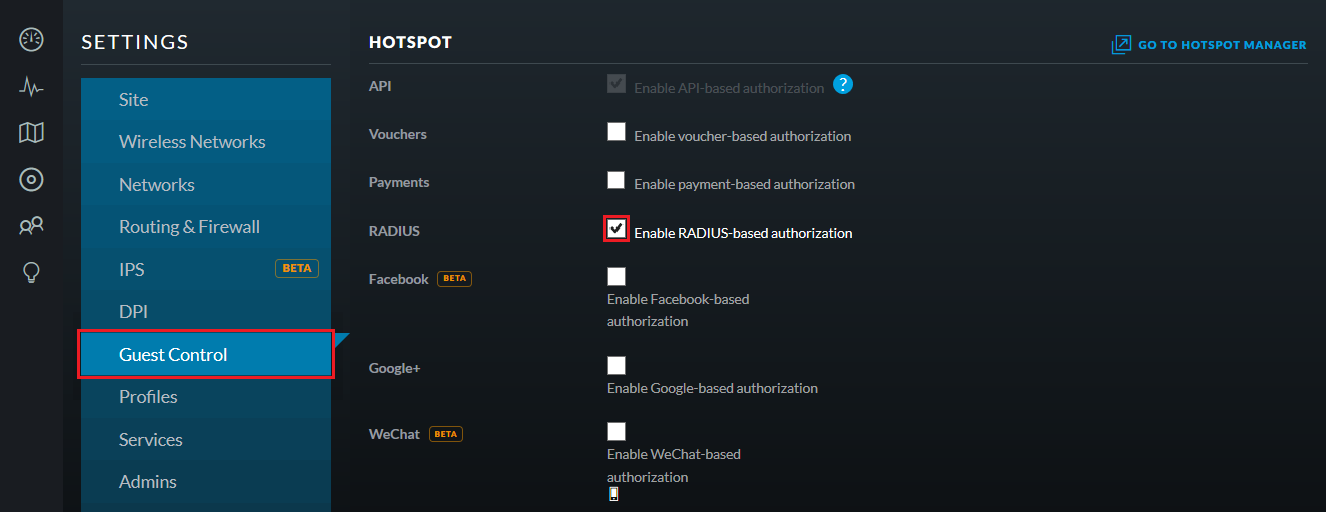
Task: Open the IPS beta settings section
Action: pyautogui.click(x=206, y=269)
